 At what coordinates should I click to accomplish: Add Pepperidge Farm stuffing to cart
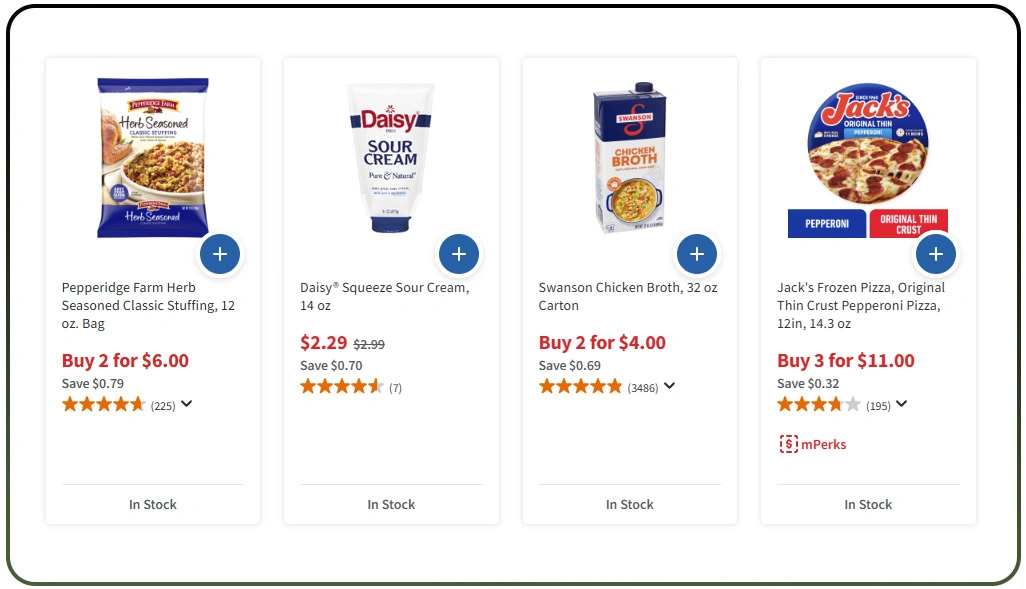tap(220, 255)
